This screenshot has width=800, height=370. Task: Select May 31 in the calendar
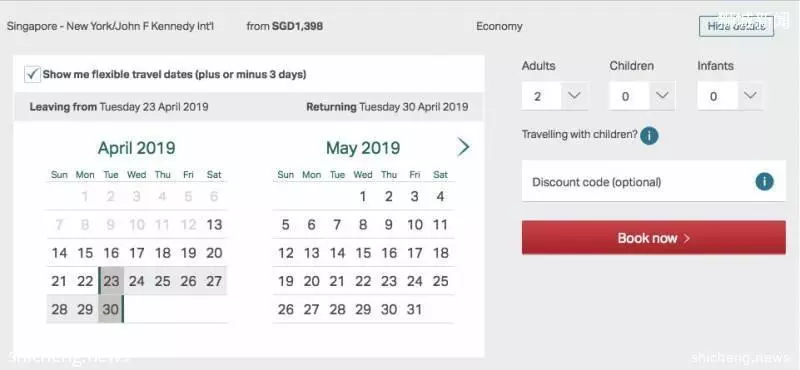click(415, 309)
